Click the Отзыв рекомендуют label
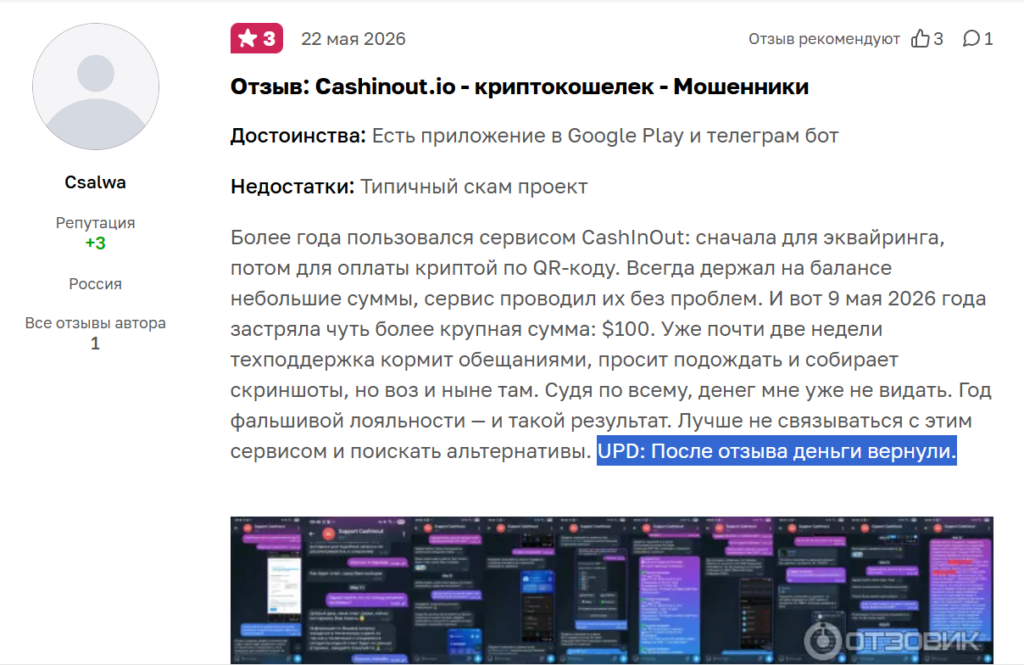 click(824, 39)
